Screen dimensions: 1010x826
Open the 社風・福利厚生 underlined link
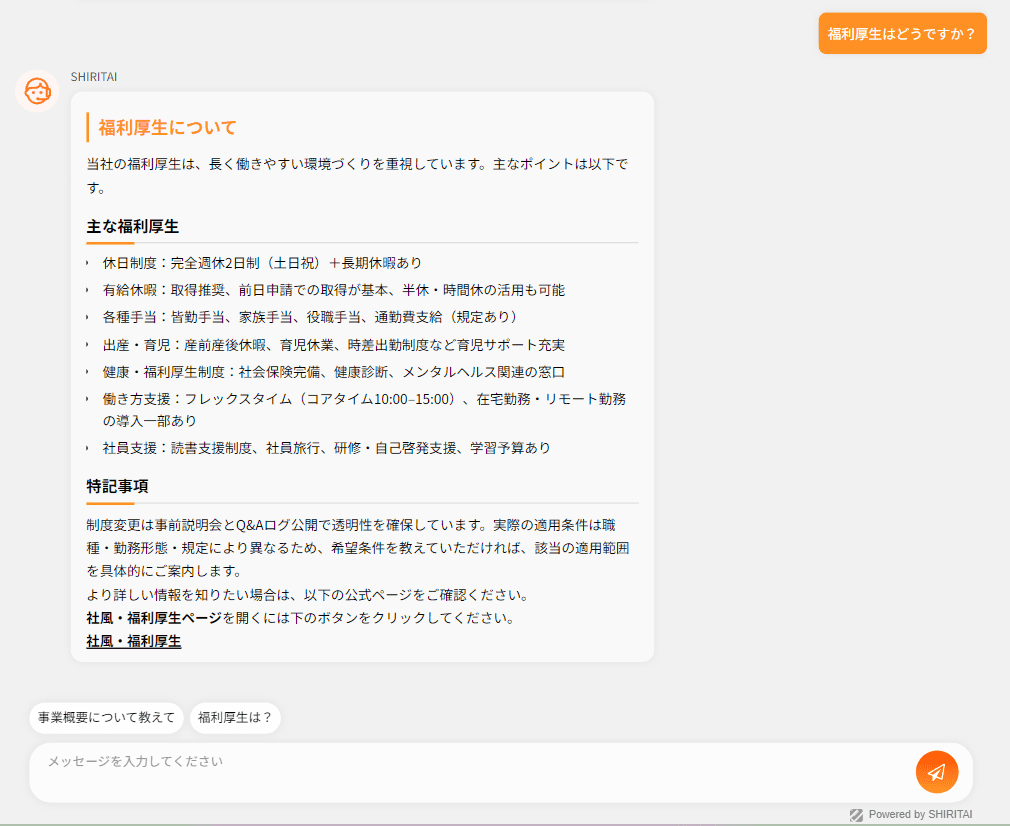pos(133,641)
